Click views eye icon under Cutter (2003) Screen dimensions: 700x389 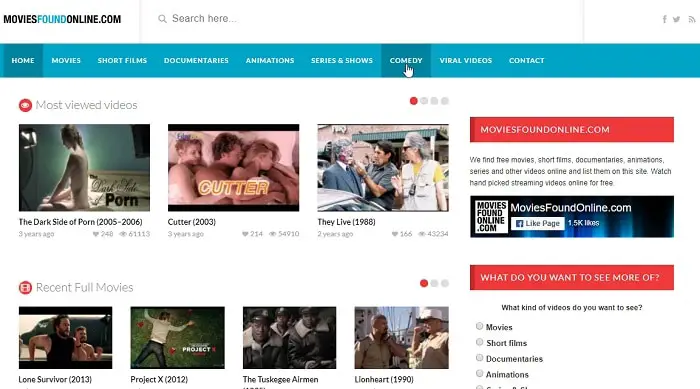coord(272,234)
